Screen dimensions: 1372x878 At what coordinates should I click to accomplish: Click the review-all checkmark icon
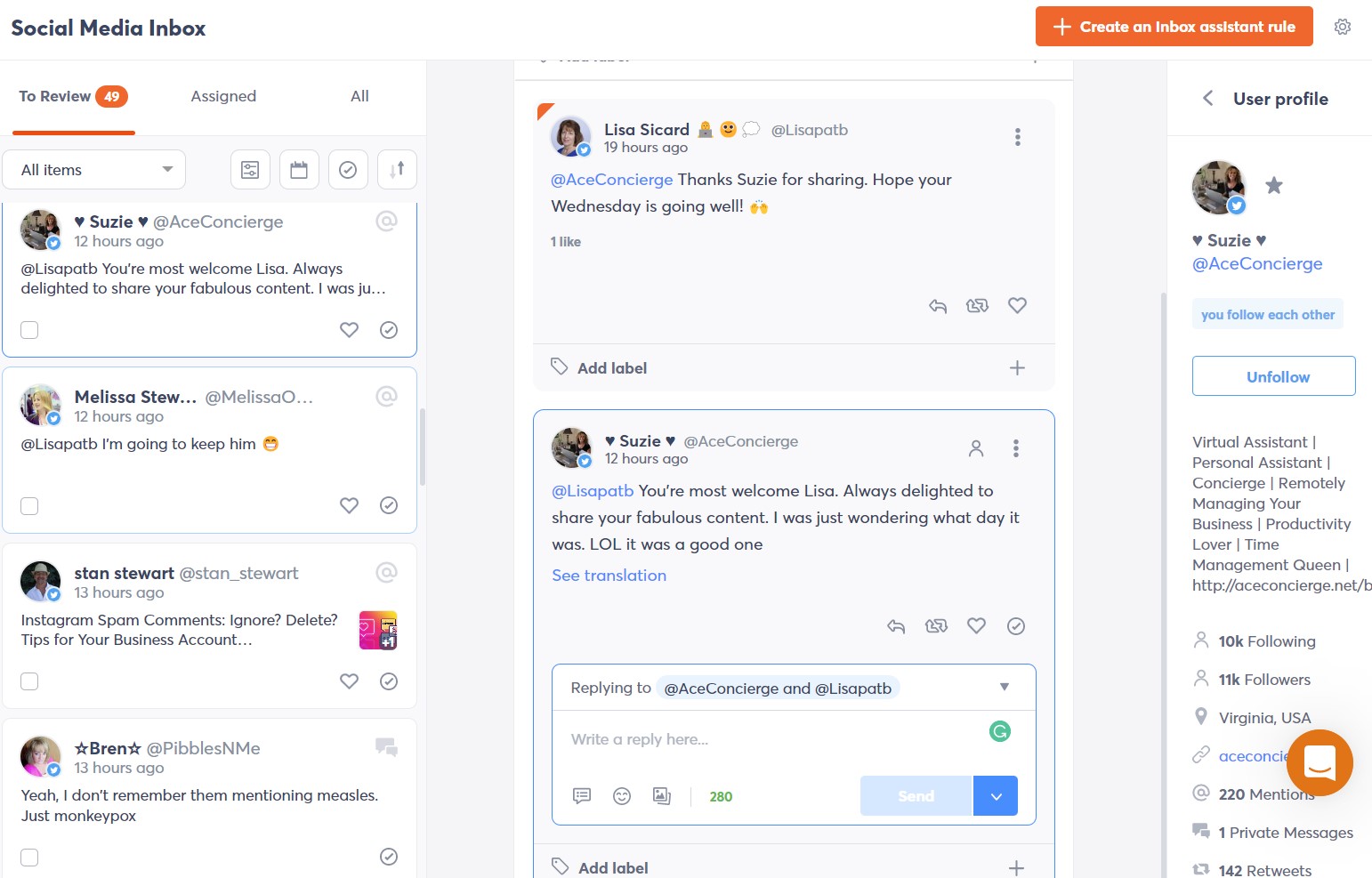coord(348,169)
